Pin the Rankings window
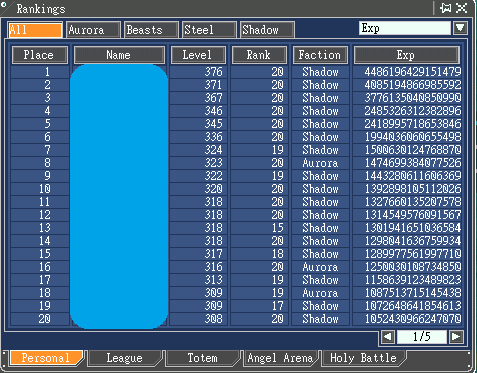Screen dimensions: 477x373 446,8
